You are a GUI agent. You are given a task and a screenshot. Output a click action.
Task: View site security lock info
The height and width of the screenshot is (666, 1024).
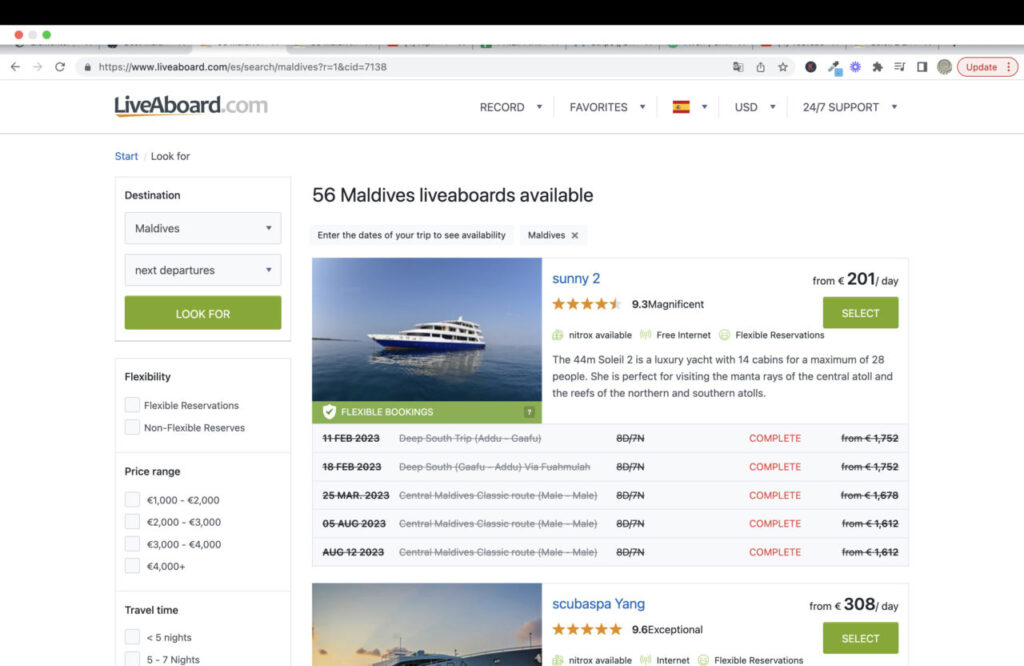pyautogui.click(x=88, y=67)
